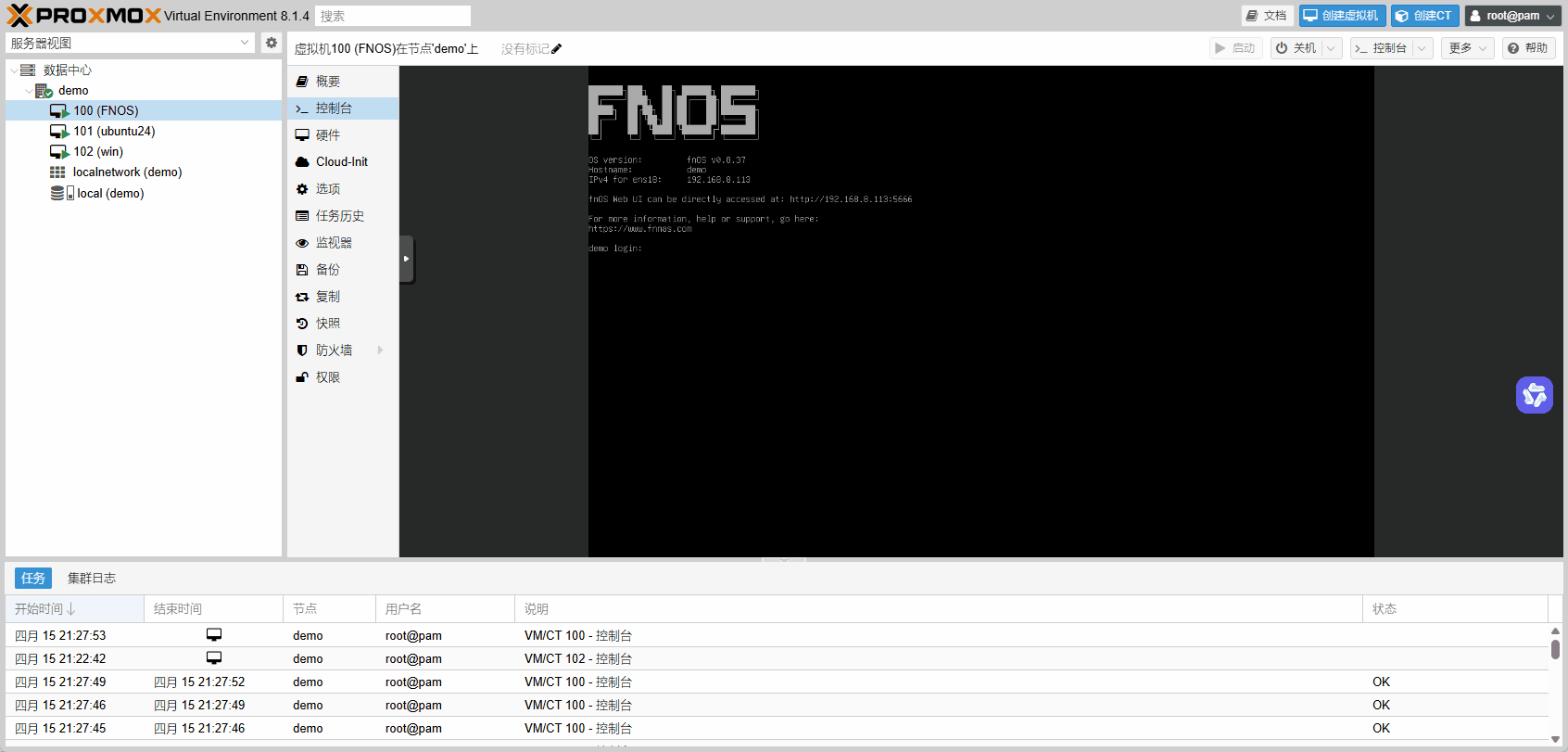Expand the Firewall submenu arrow

click(x=380, y=351)
